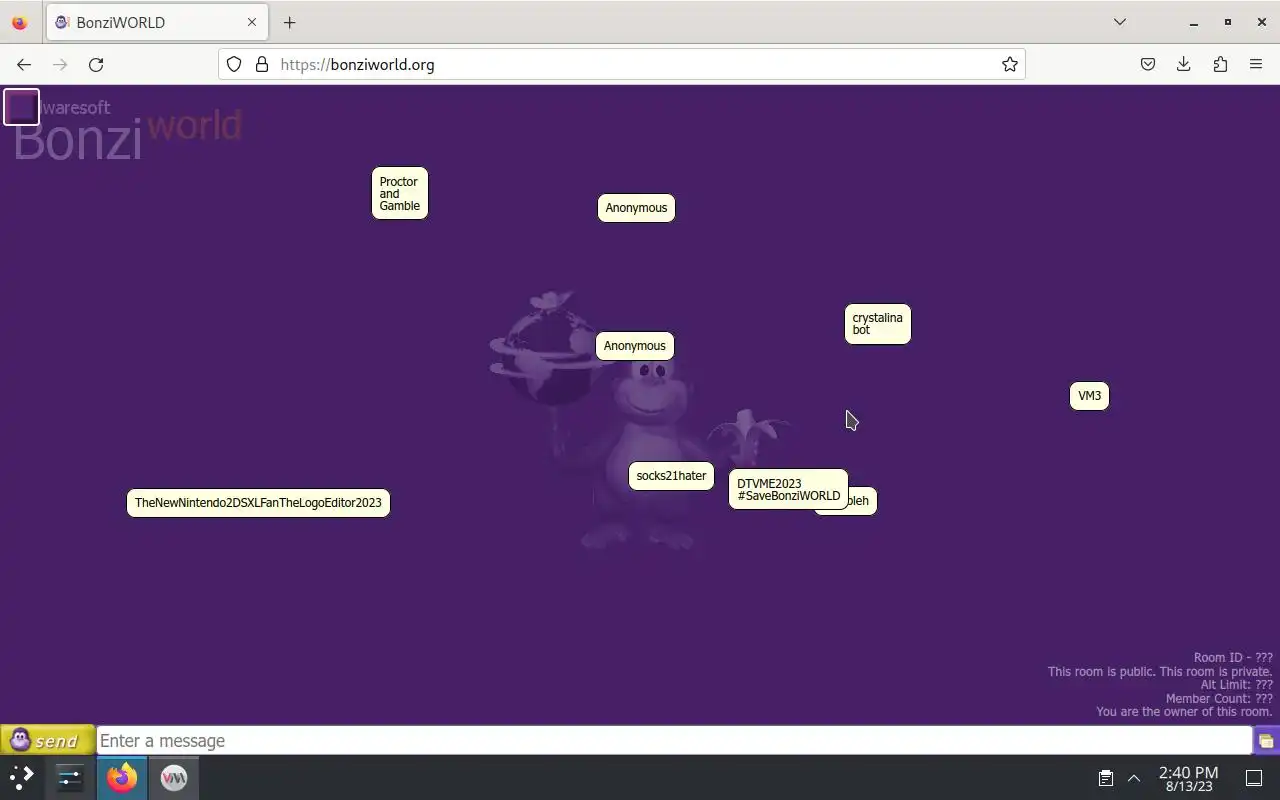Click the TheNewNintendo2DSXLFanTheLogoEditor2023 name tag
Screen dimensions: 1280x800
258,503
